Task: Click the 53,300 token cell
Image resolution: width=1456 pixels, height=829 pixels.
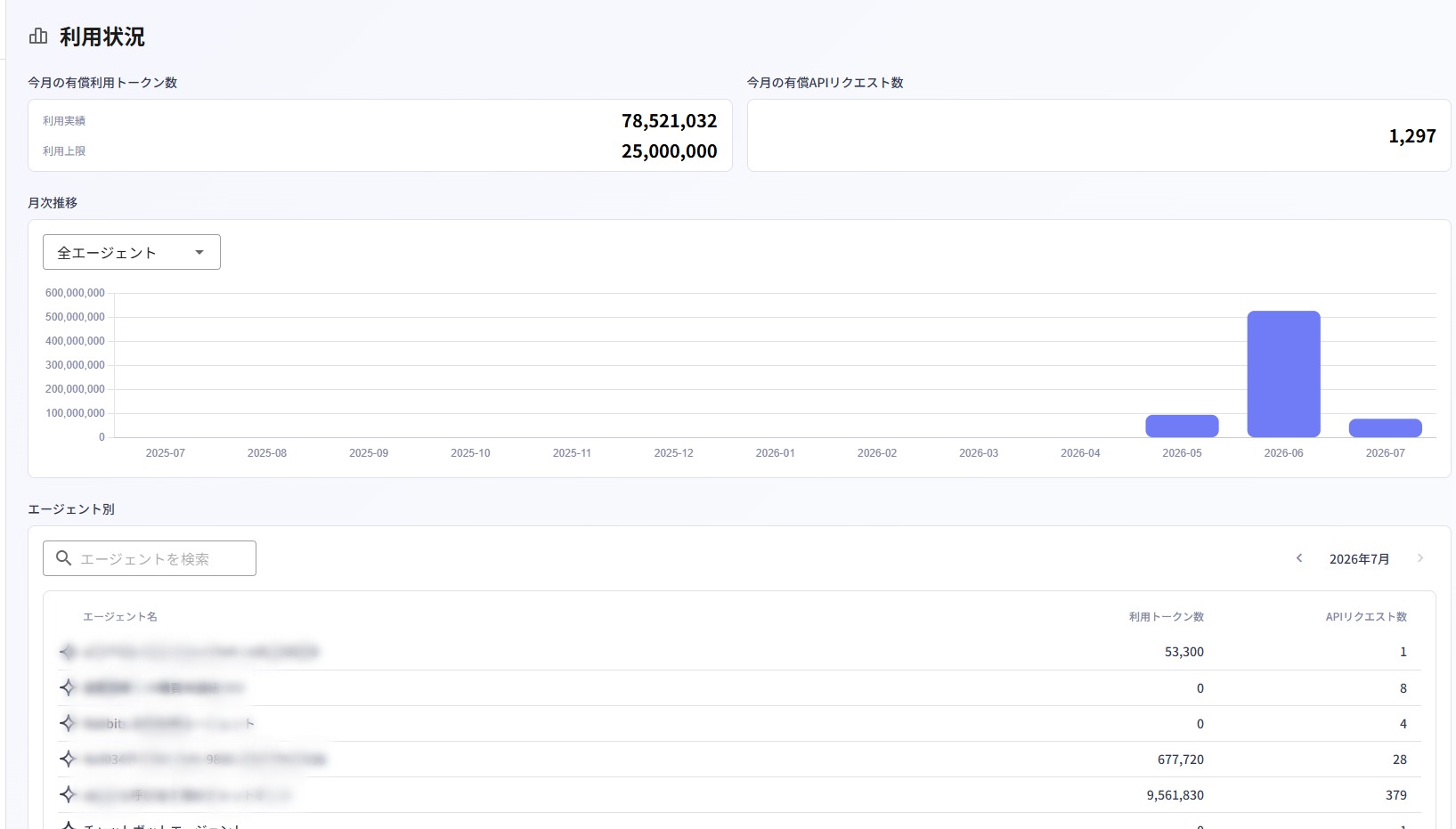Action: click(1184, 652)
